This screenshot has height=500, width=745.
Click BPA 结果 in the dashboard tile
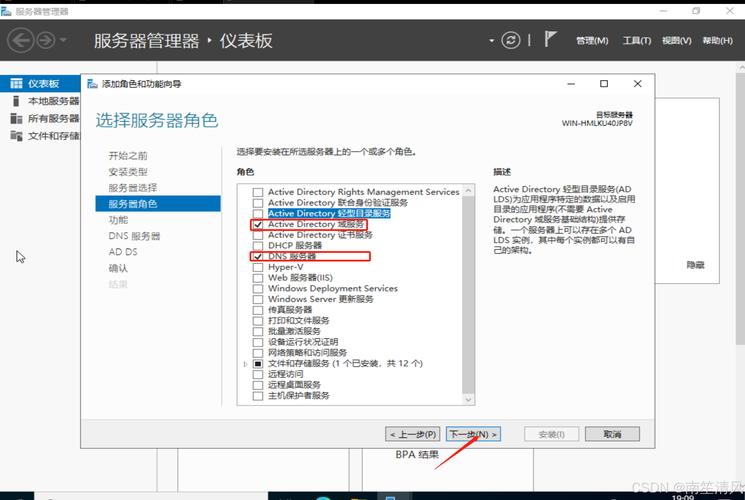(x=417, y=454)
